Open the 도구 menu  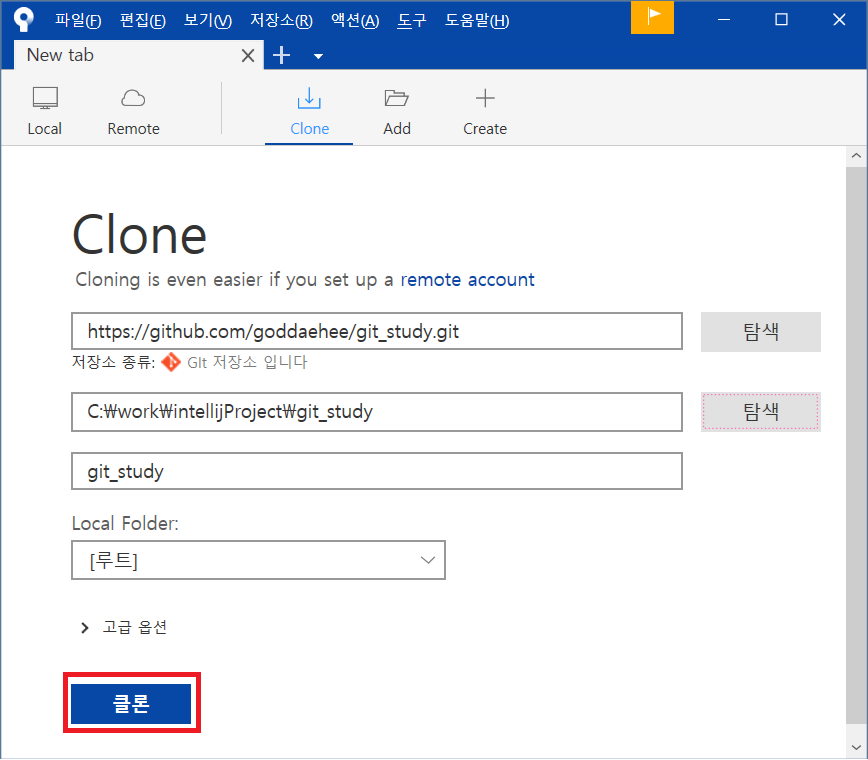(412, 20)
